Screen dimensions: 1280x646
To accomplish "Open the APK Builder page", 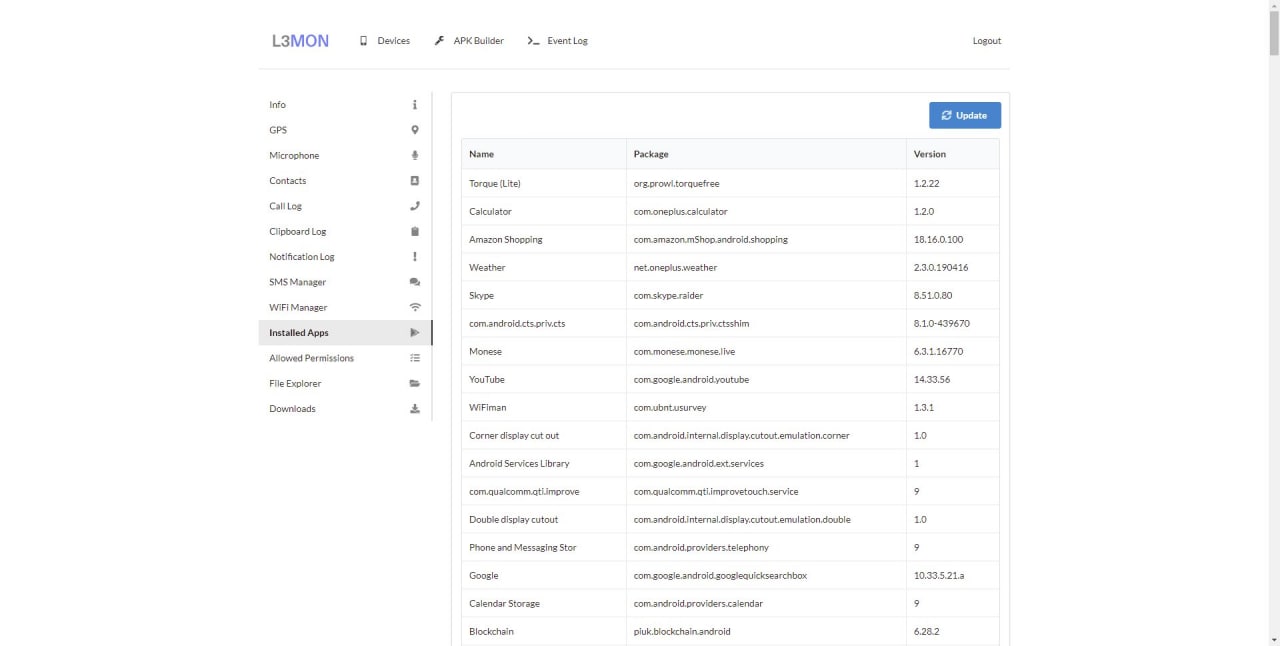I will point(469,41).
